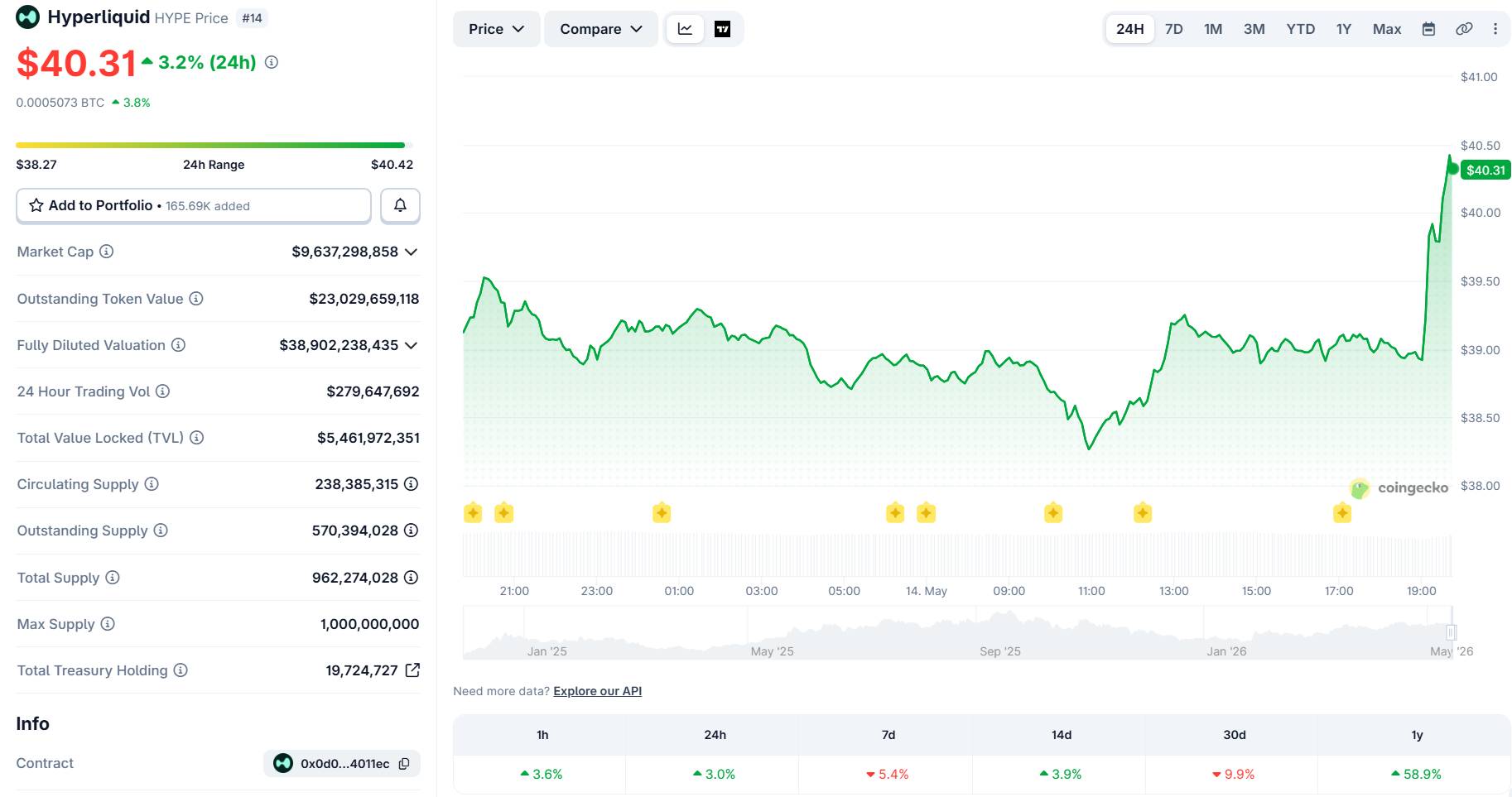The height and width of the screenshot is (797, 1512).
Task: Click the news marker above 01:00
Action: click(x=662, y=513)
